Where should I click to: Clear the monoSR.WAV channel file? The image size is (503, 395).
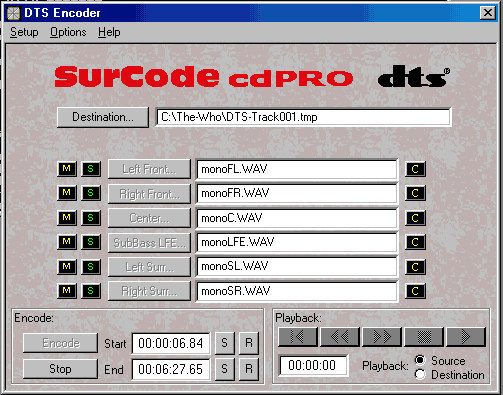(x=415, y=291)
